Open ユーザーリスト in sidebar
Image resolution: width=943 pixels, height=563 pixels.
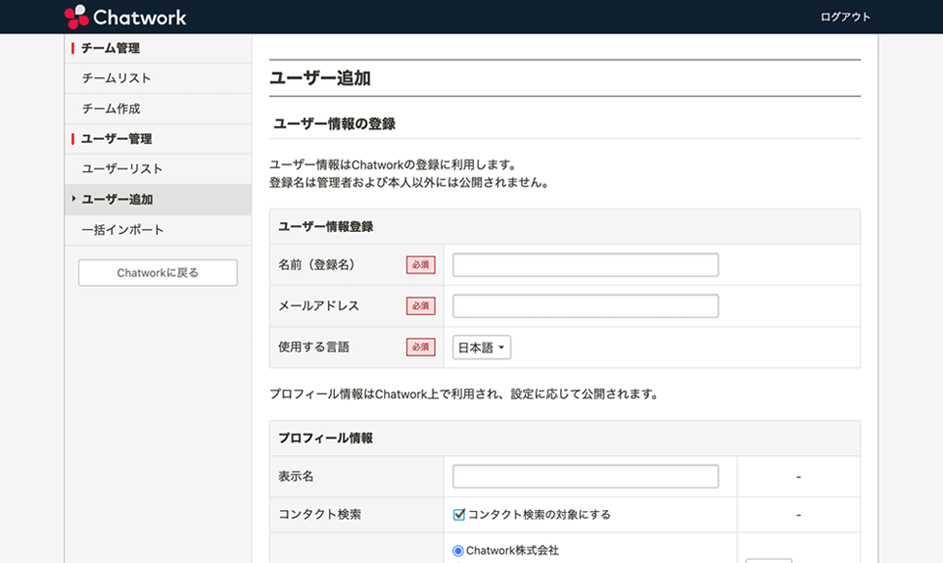158,169
